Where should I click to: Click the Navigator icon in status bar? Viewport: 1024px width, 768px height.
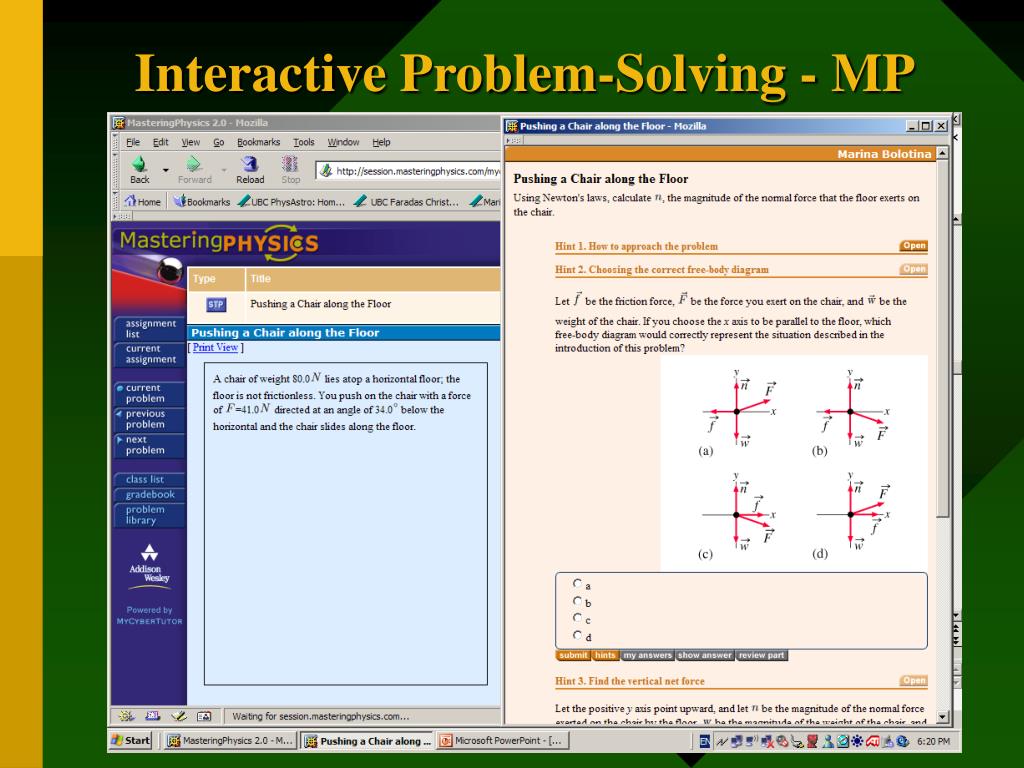(x=127, y=716)
